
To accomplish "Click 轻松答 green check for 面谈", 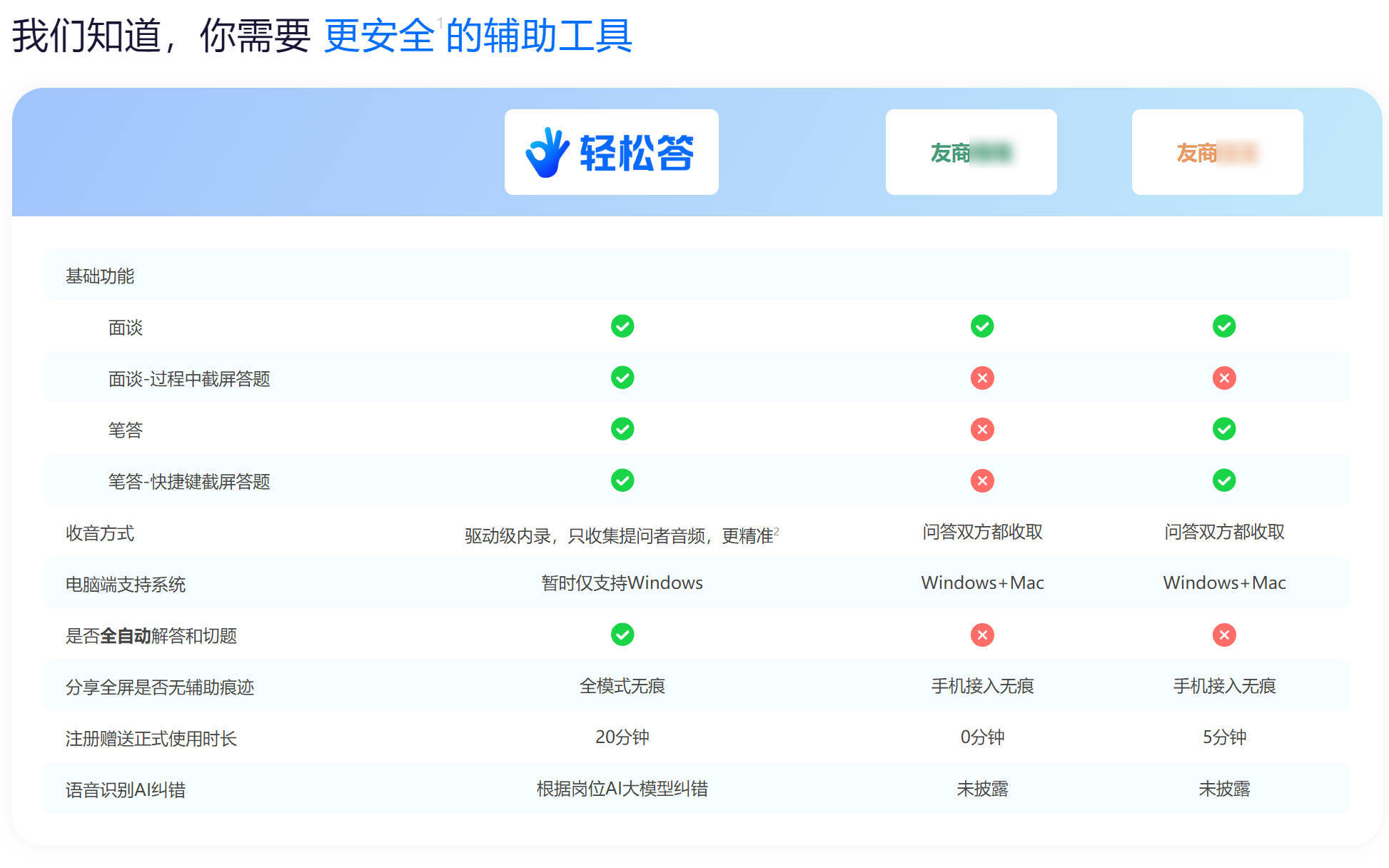I will tap(622, 326).
